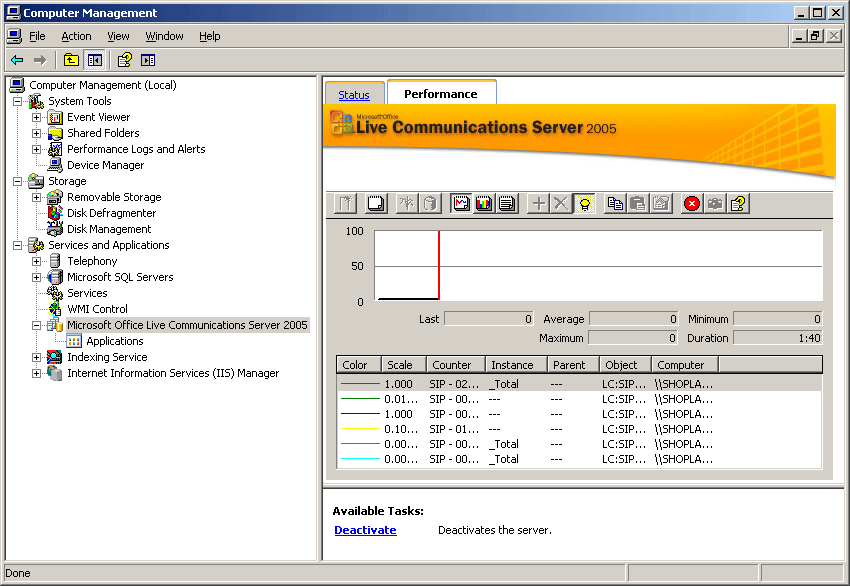
Task: Click the MMC toolbar Help icon
Action: click(x=125, y=60)
